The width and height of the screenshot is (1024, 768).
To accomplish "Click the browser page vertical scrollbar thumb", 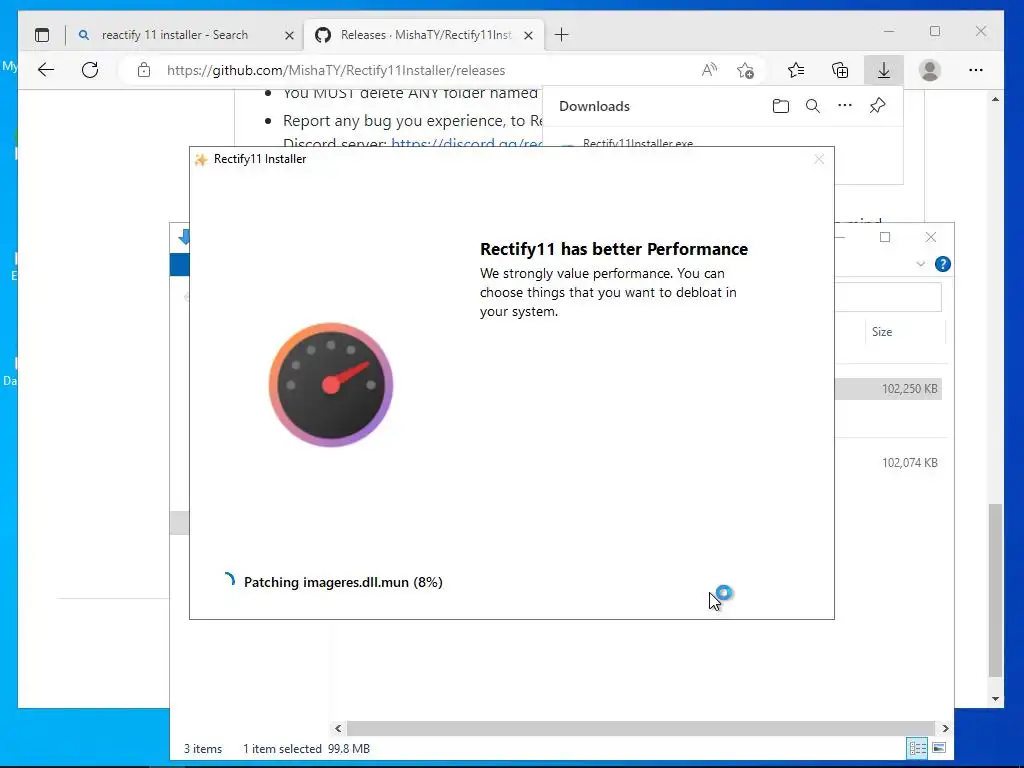I will click(x=995, y=590).
